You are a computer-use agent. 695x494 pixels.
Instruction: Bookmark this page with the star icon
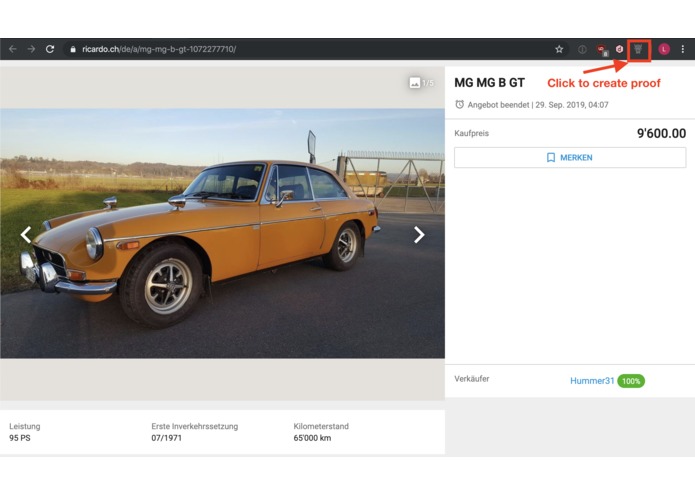point(559,49)
